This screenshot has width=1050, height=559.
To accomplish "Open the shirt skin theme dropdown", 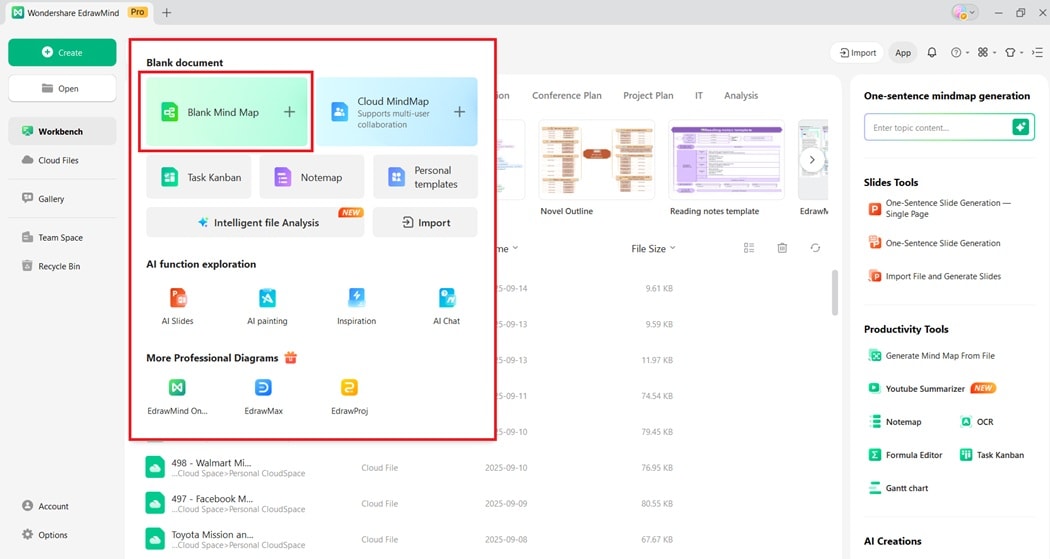I will (1013, 52).
